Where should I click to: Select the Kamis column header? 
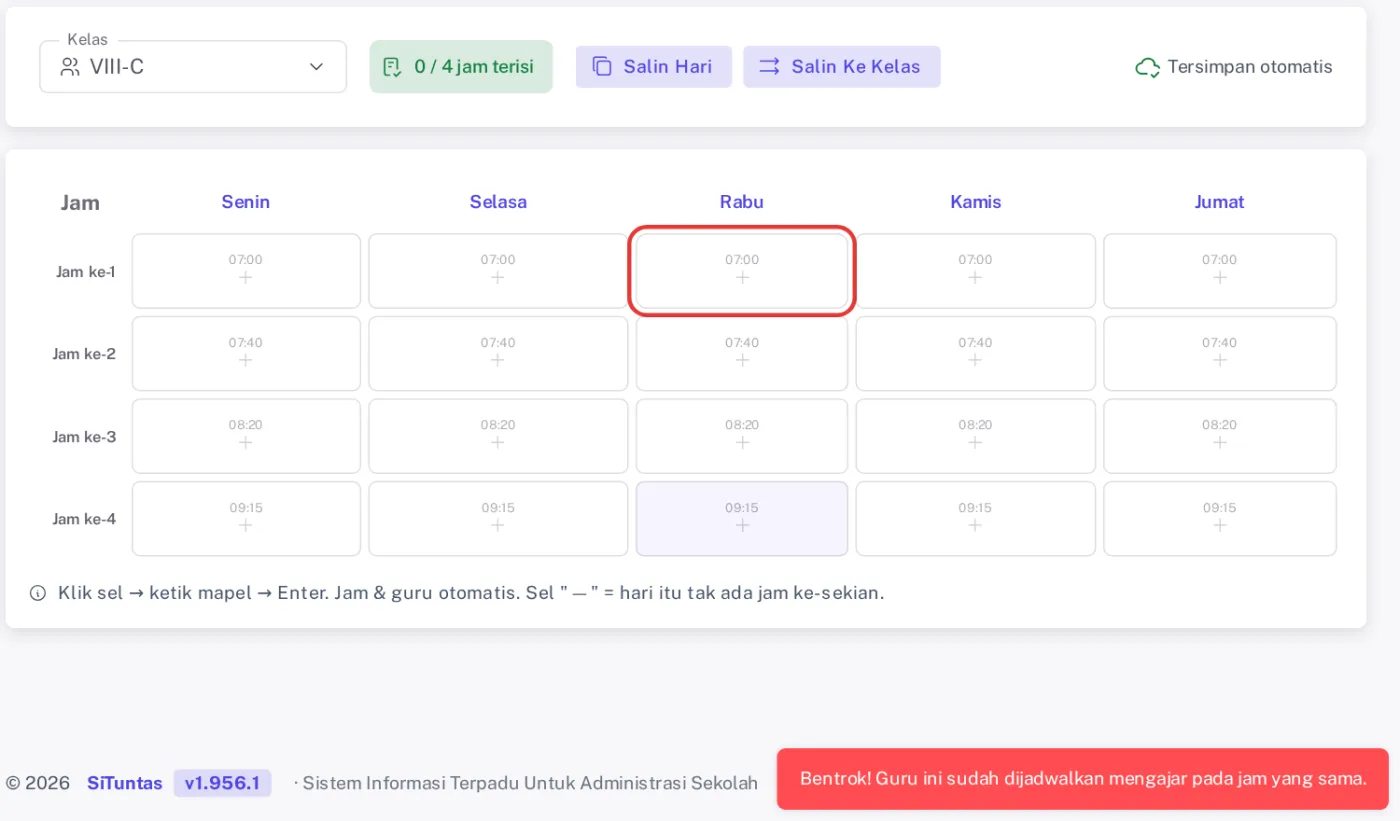976,202
